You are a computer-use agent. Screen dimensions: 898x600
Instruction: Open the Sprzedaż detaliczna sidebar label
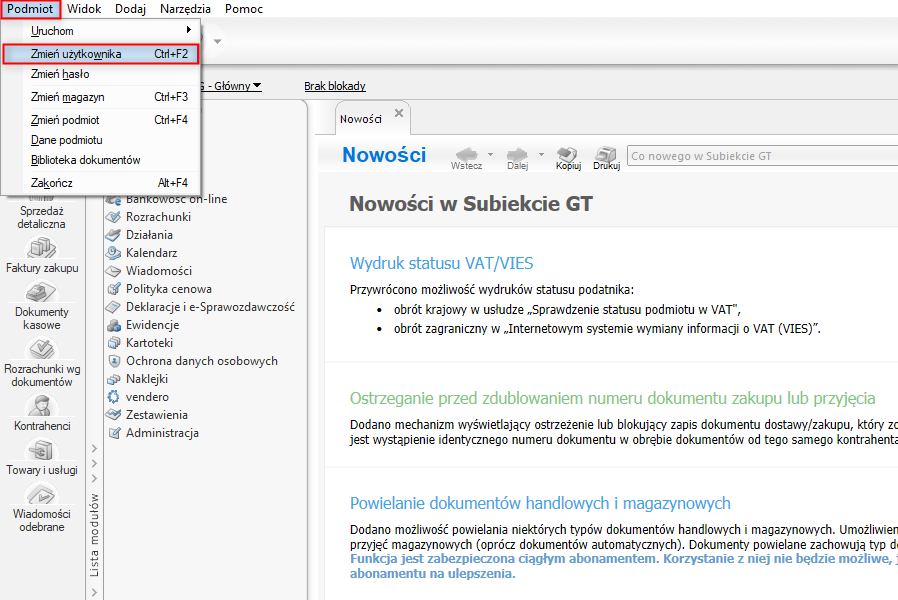(41, 218)
